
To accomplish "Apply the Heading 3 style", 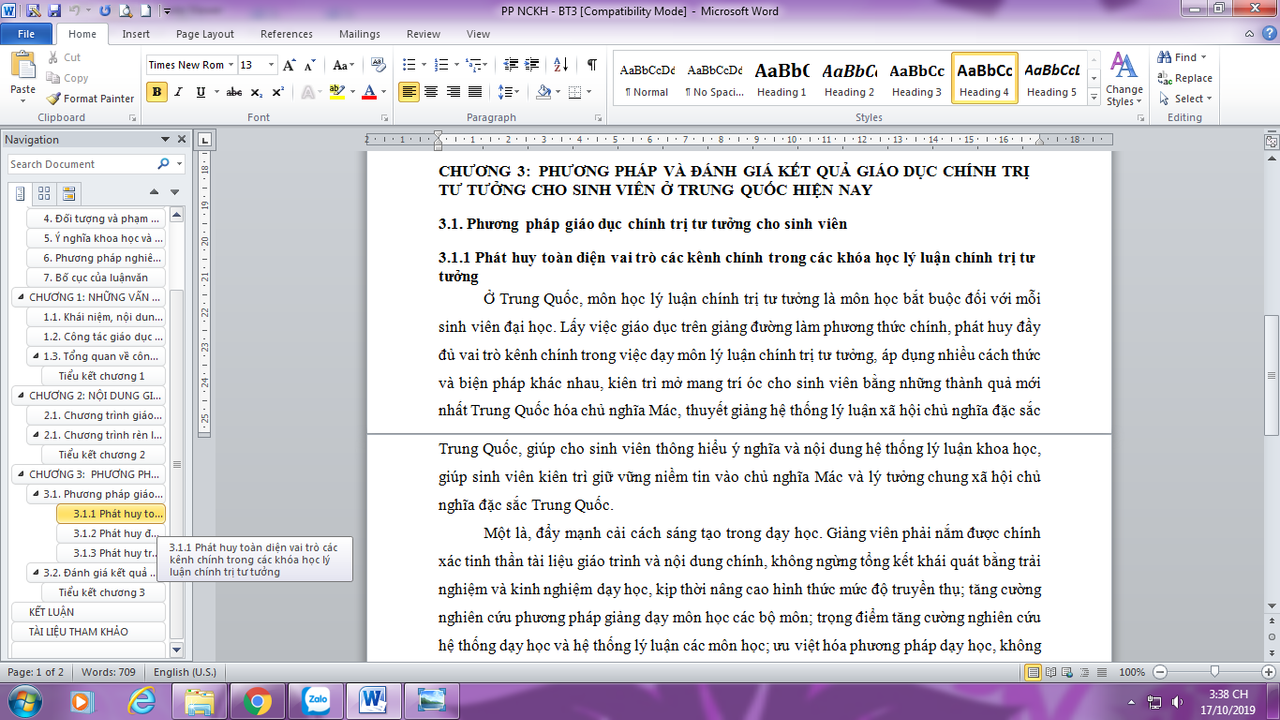I will tap(917, 78).
